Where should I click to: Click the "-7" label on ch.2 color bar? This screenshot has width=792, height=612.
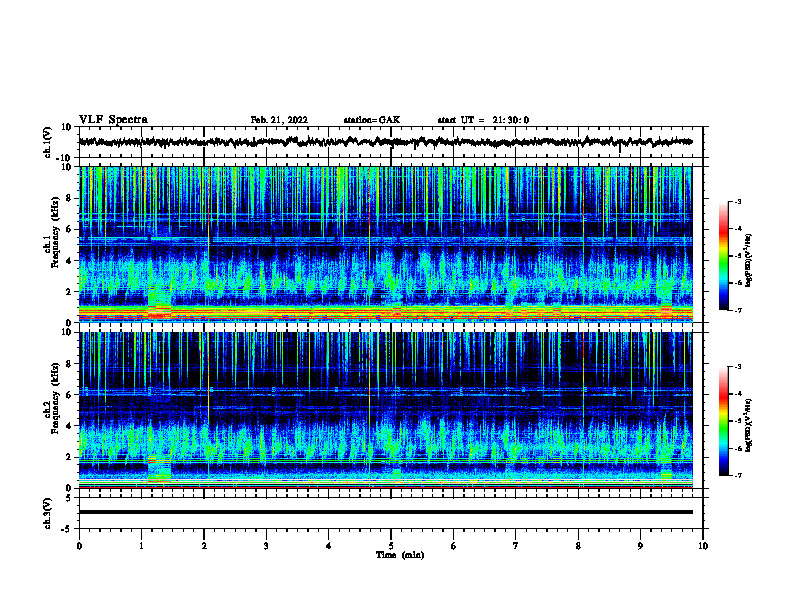738,476
